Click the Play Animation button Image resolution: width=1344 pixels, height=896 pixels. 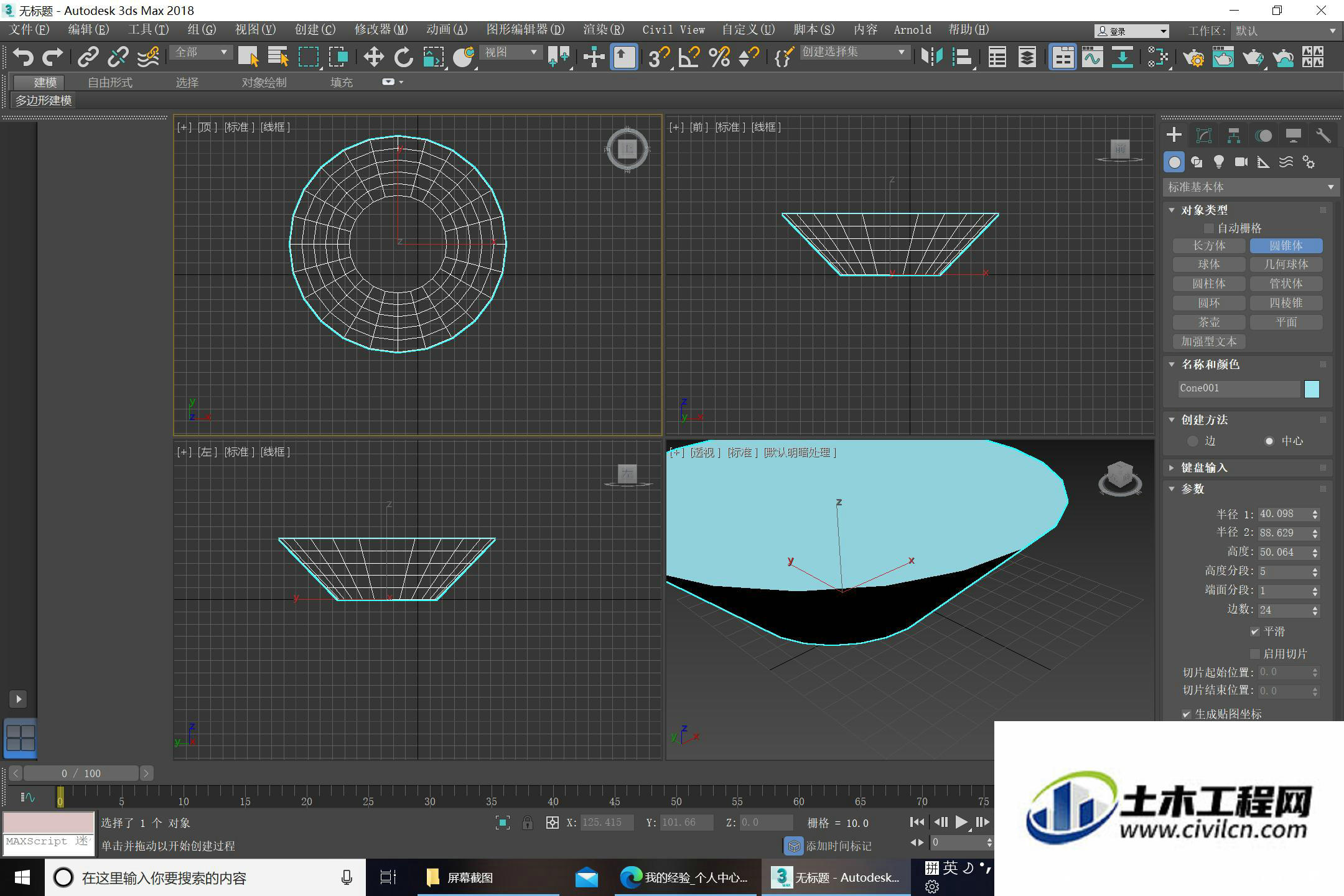[x=961, y=823]
